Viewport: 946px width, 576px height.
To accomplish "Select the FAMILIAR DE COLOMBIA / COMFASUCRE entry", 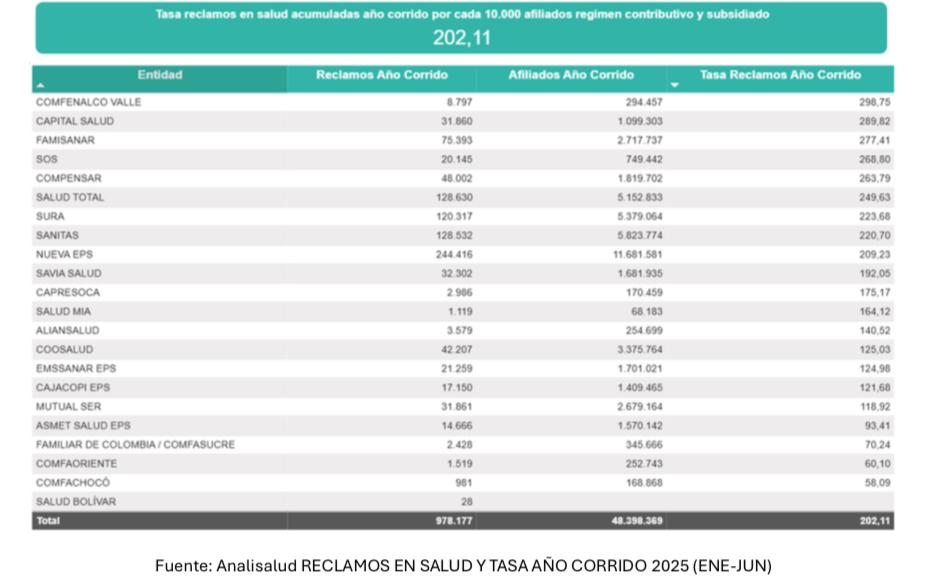I will point(135,444).
